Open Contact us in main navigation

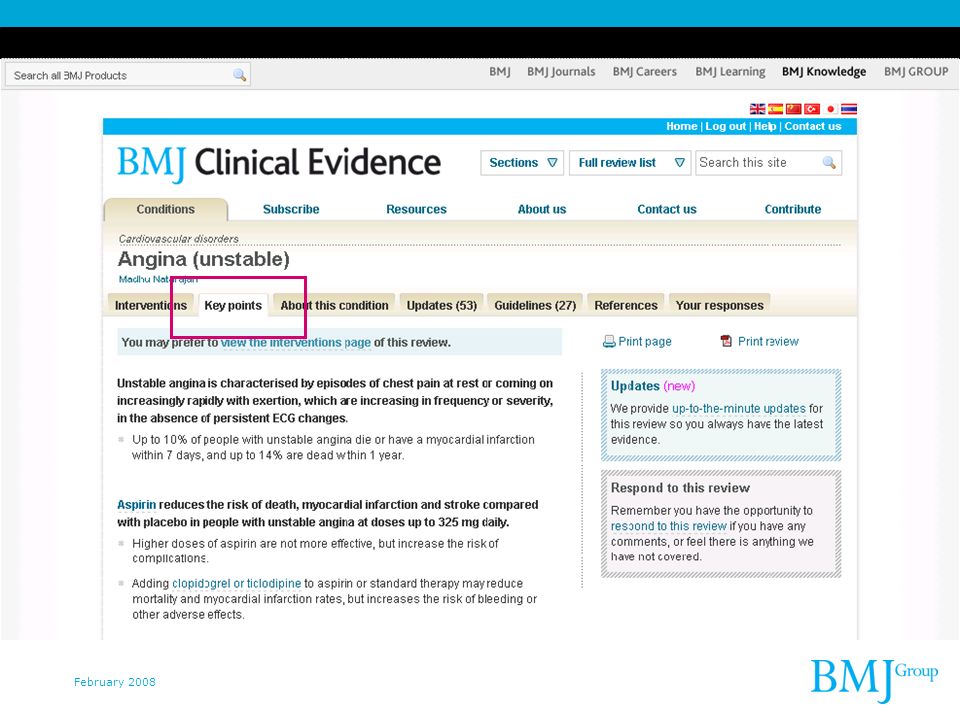pos(667,209)
